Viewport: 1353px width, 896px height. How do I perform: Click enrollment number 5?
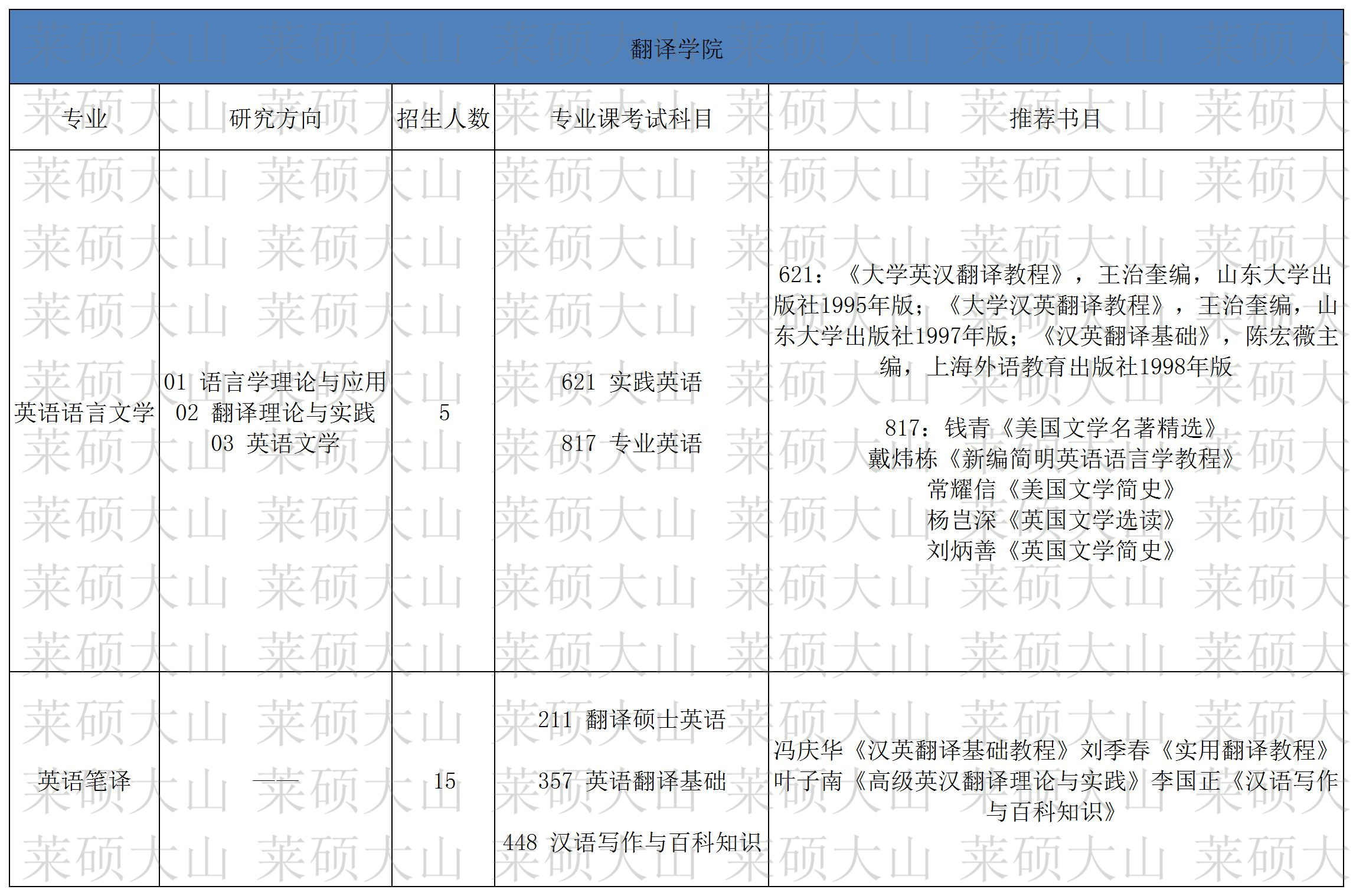[444, 413]
